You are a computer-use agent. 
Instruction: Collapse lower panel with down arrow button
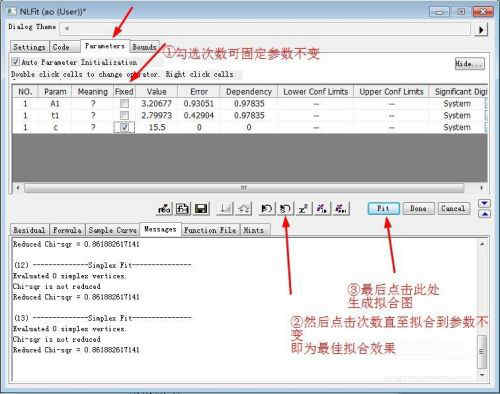[484, 203]
